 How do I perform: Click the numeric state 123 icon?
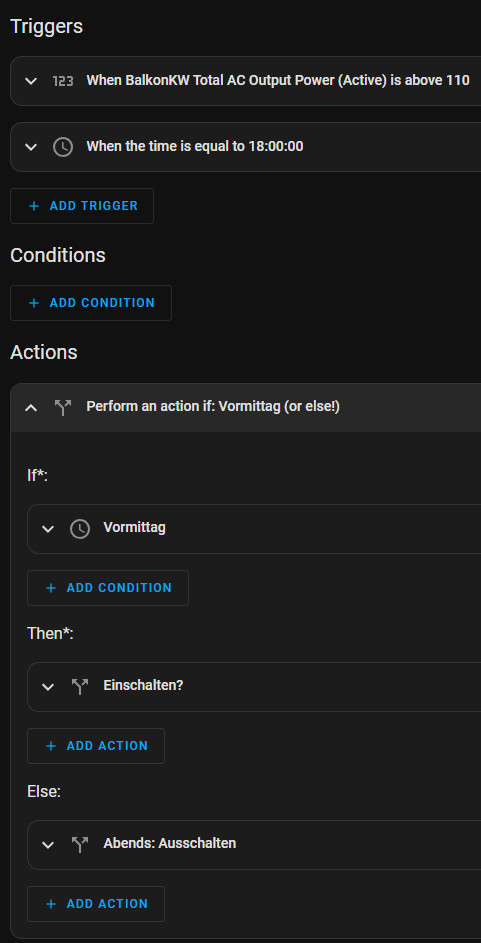click(63, 81)
